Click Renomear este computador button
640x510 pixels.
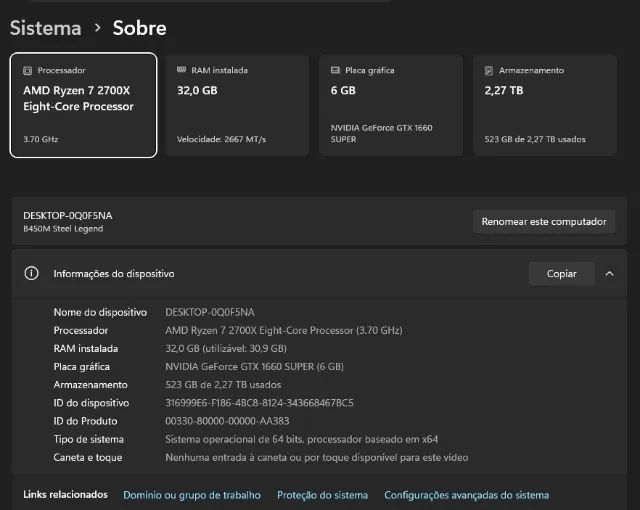coord(544,222)
